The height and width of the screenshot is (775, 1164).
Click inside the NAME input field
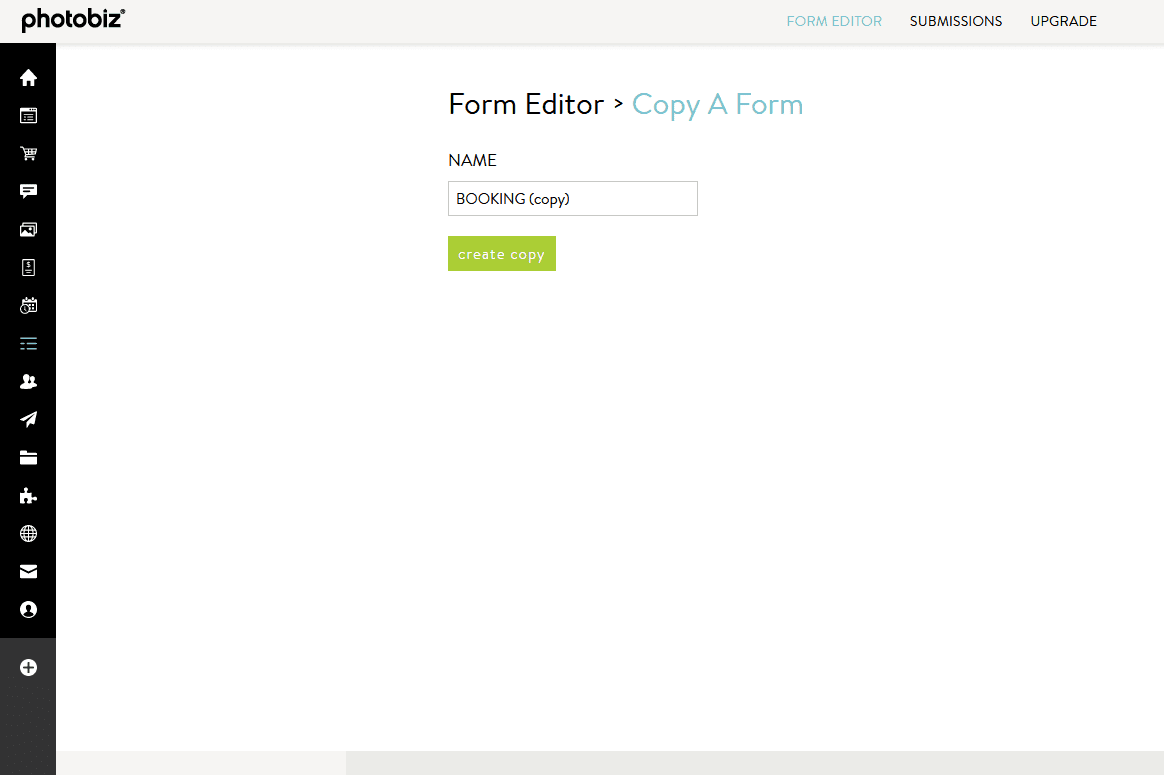tap(572, 198)
